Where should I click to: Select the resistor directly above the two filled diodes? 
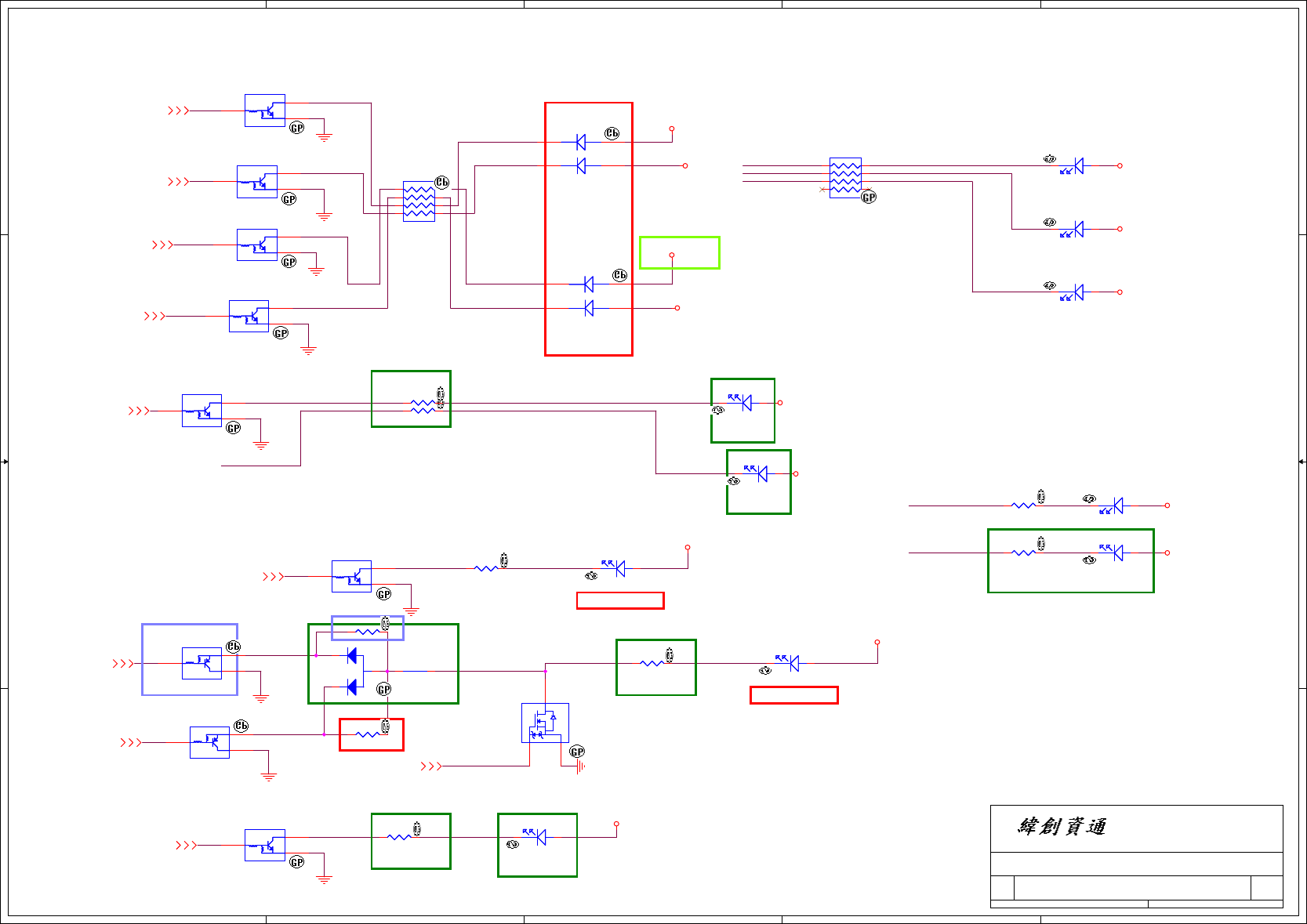click(x=367, y=632)
